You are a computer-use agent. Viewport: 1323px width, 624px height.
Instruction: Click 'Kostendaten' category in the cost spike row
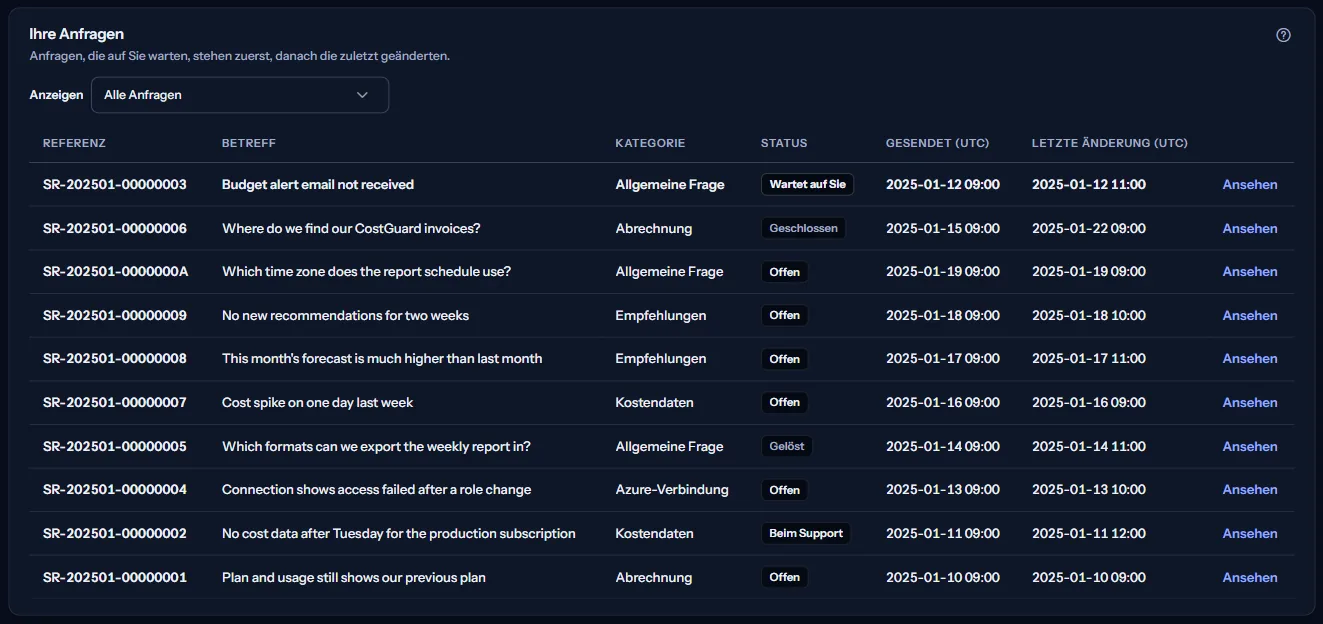(654, 402)
